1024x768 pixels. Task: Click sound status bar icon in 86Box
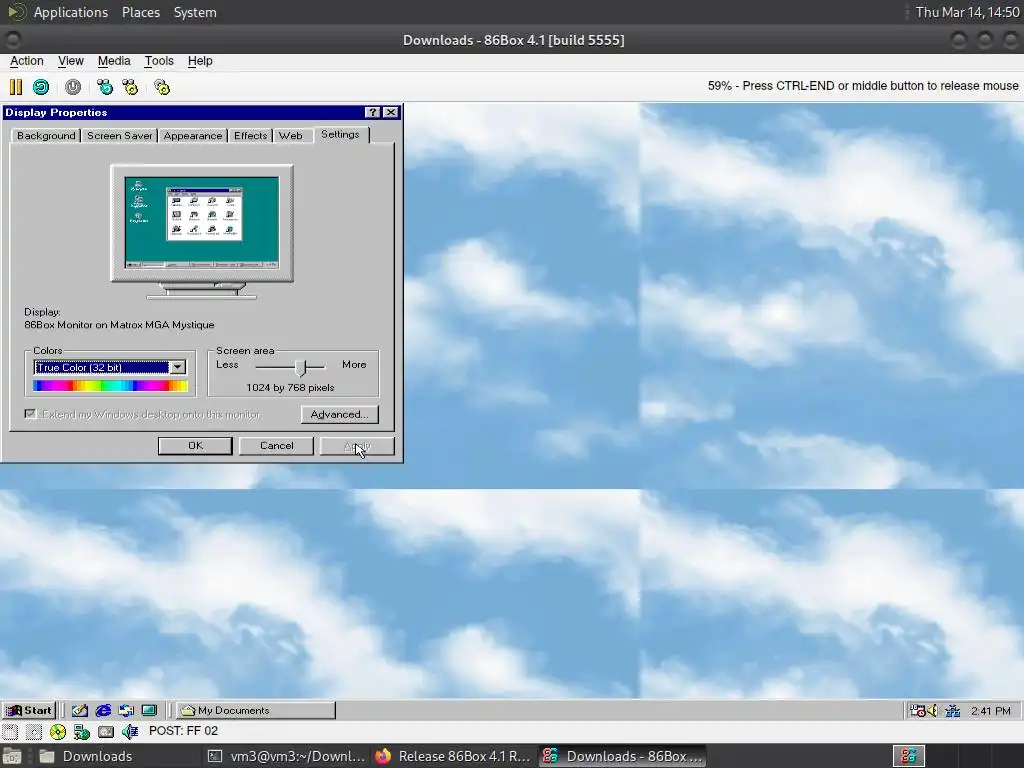tap(129, 731)
